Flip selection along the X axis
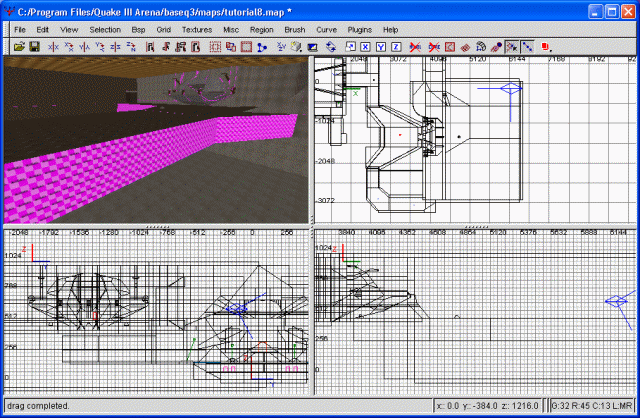Image resolution: width=640 pixels, height=418 pixels. [53, 47]
